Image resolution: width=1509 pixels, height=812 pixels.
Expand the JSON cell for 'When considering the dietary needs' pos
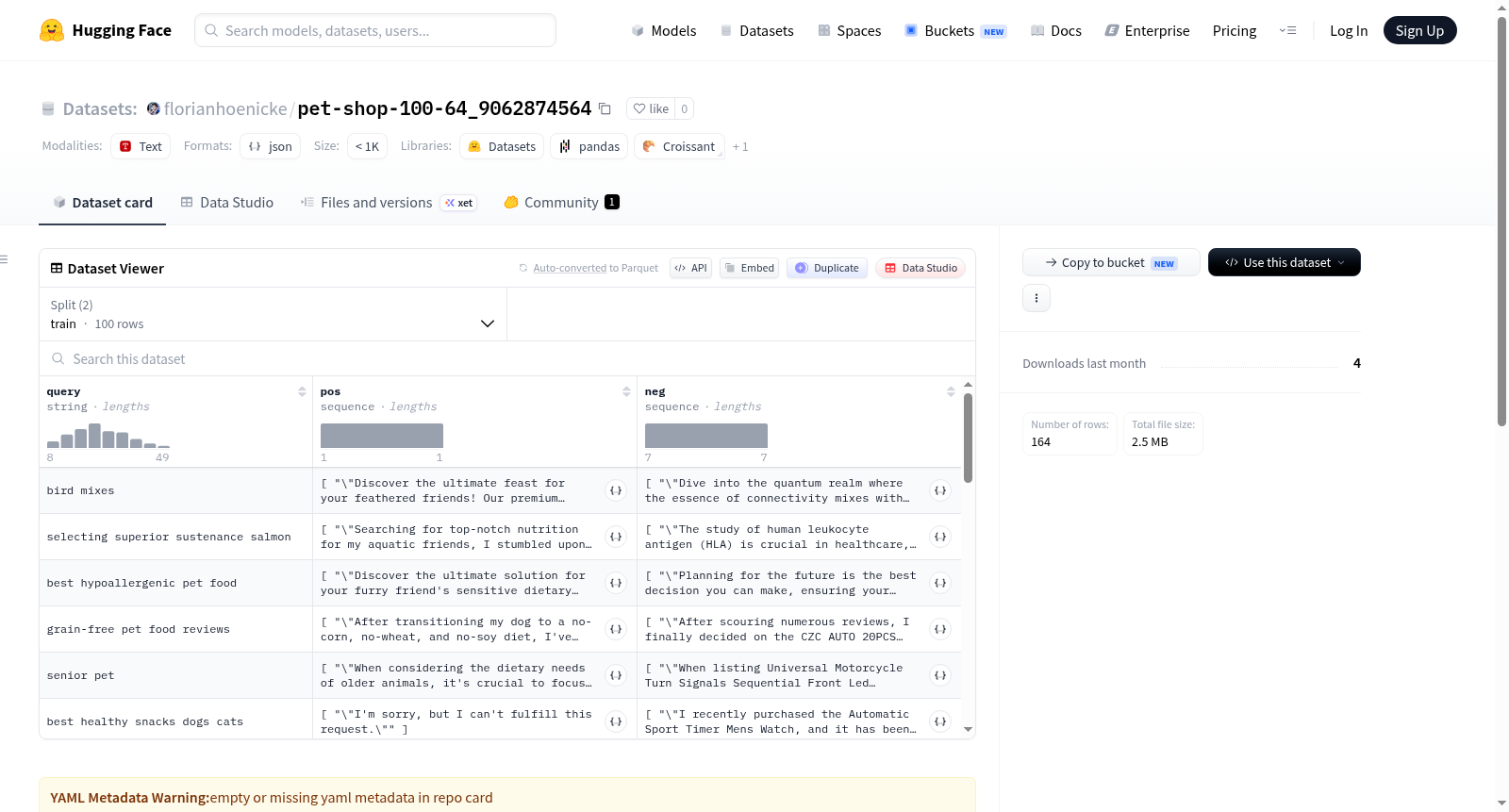[x=616, y=675]
